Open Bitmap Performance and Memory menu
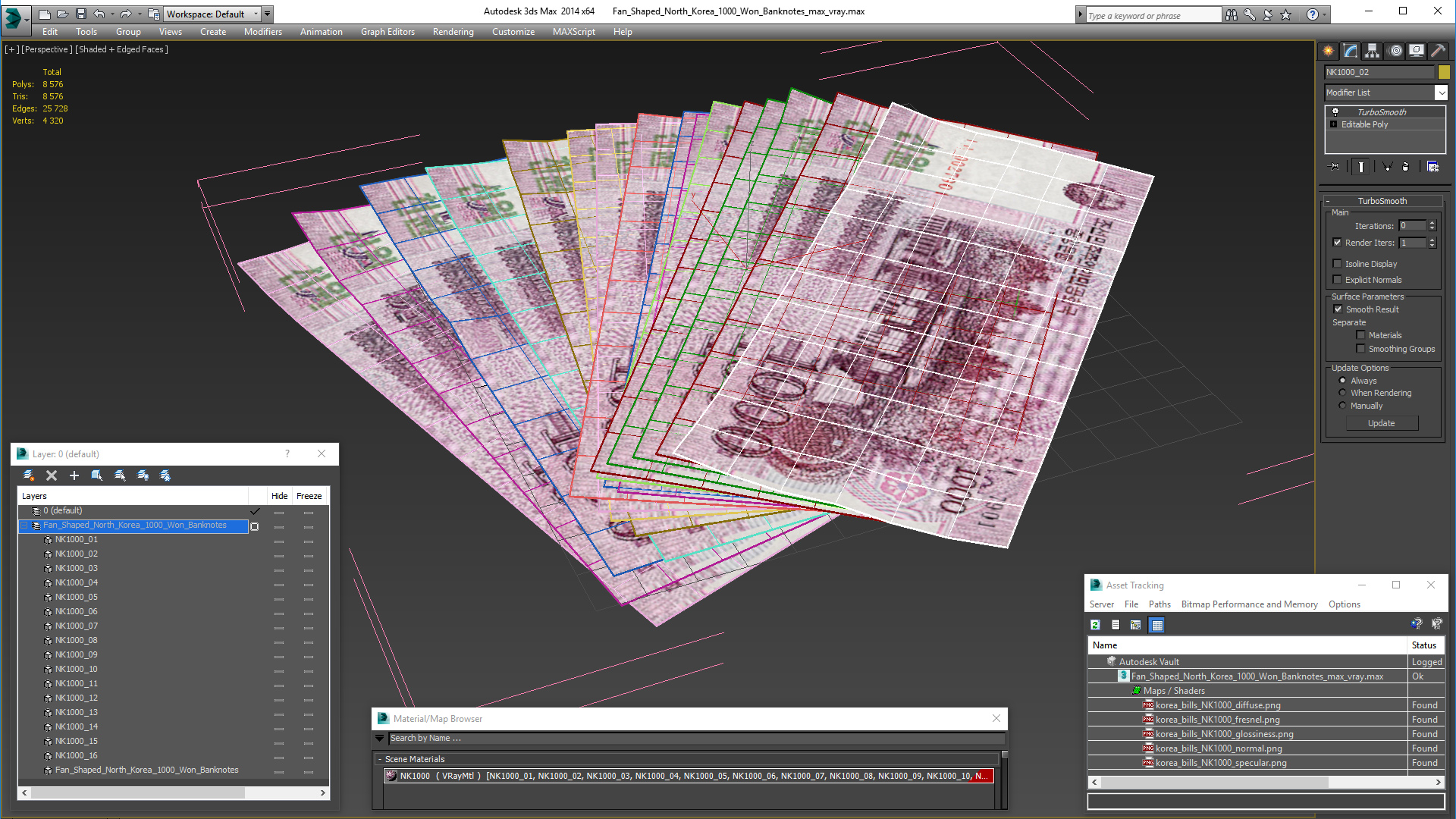Viewport: 1456px width, 819px height. [x=1249, y=604]
